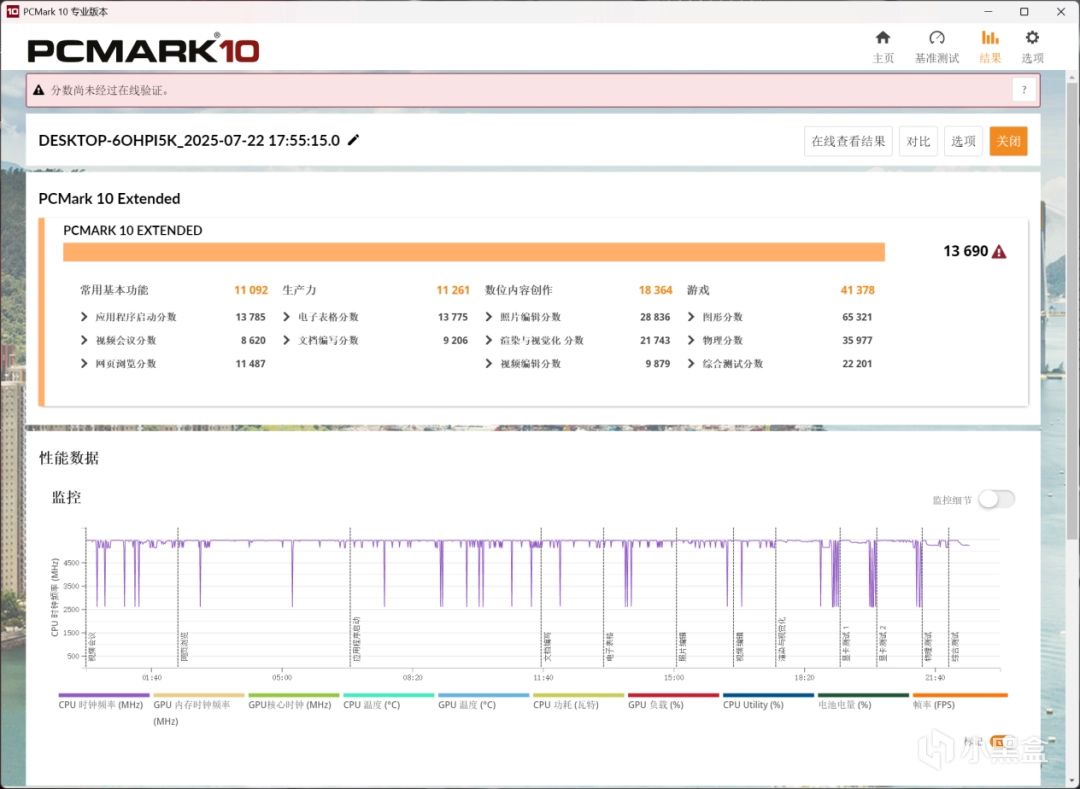Click the warning icon in the pink banner
This screenshot has width=1080, height=789.
39,90
